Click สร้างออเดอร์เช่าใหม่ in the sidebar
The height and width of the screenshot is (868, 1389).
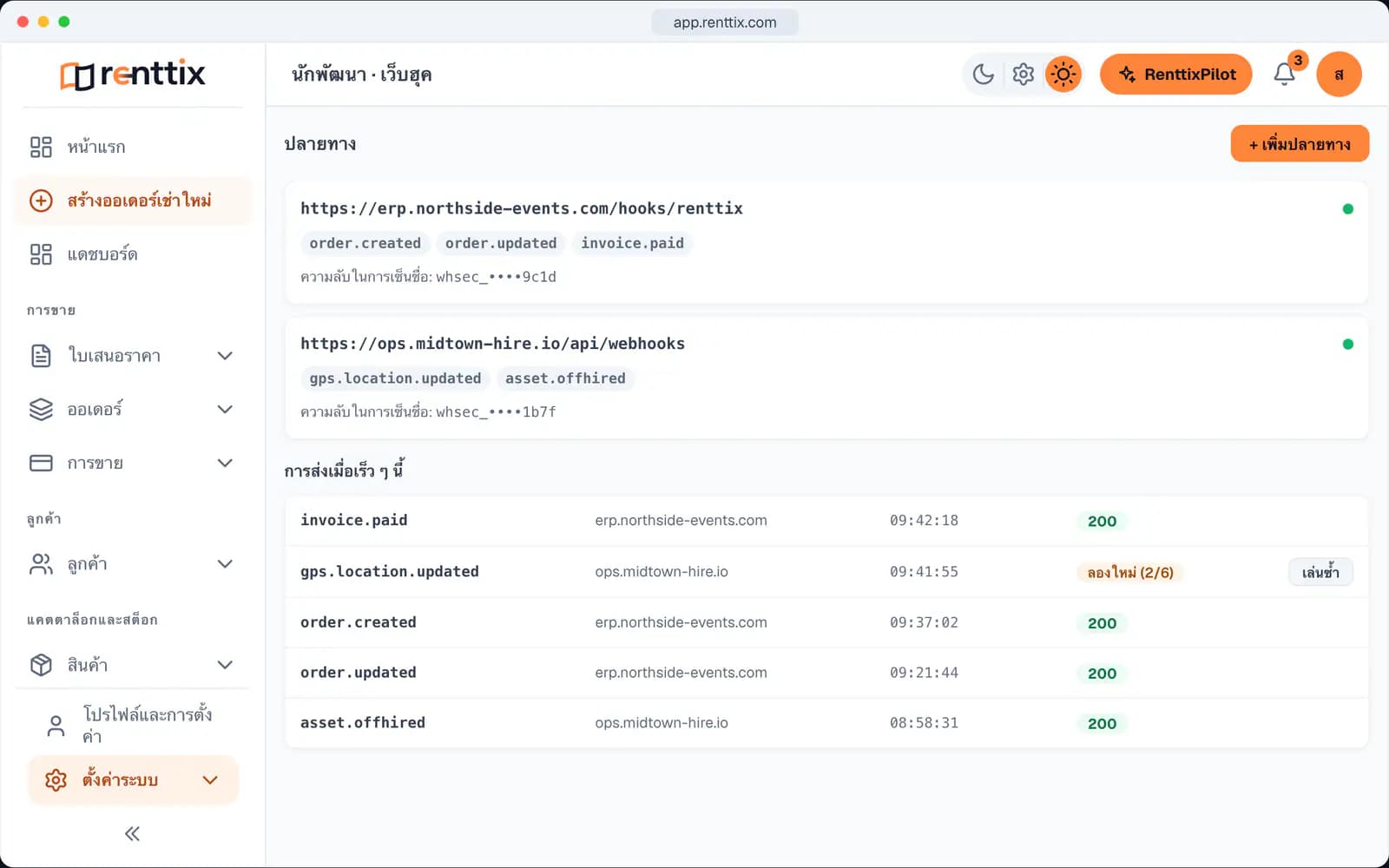pyautogui.click(x=133, y=201)
